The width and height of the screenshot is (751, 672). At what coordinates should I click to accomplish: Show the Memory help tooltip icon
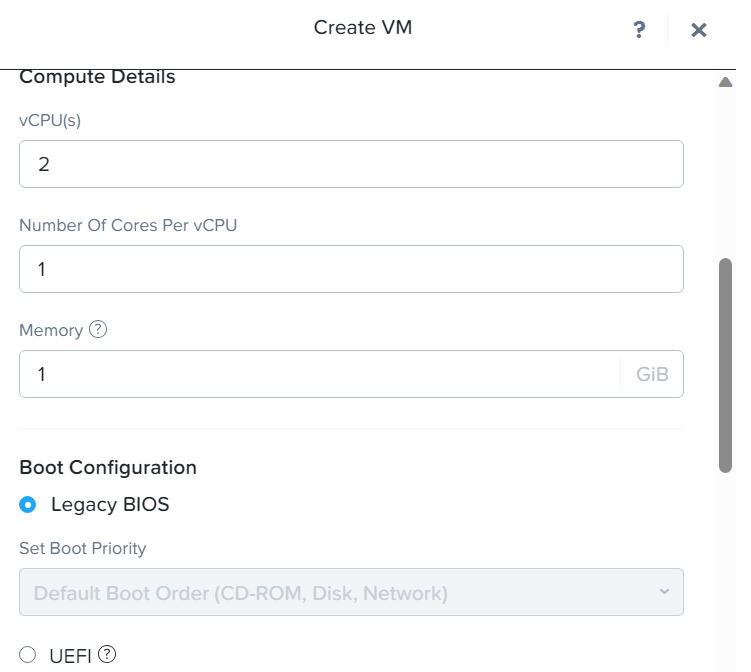tap(98, 329)
